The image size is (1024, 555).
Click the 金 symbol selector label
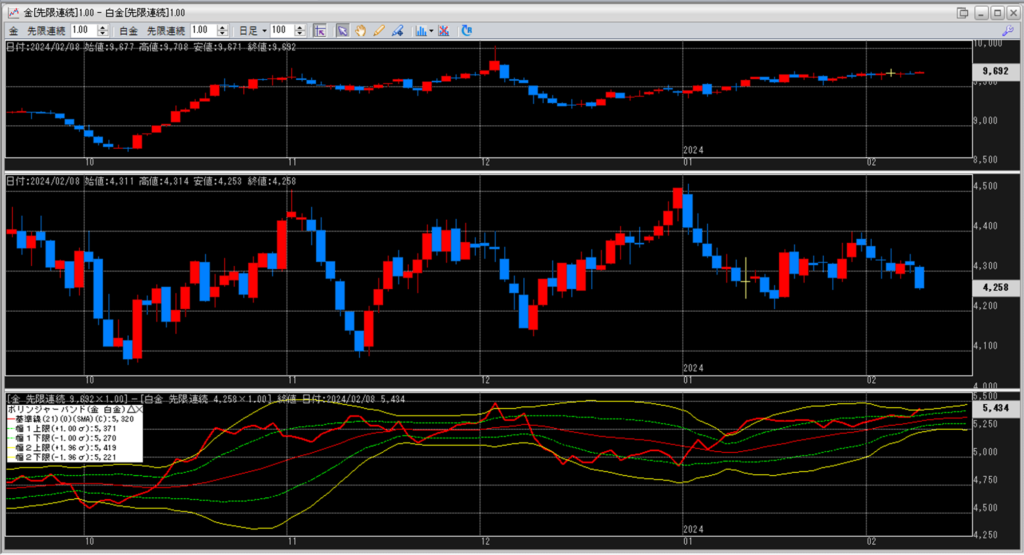coord(13,30)
